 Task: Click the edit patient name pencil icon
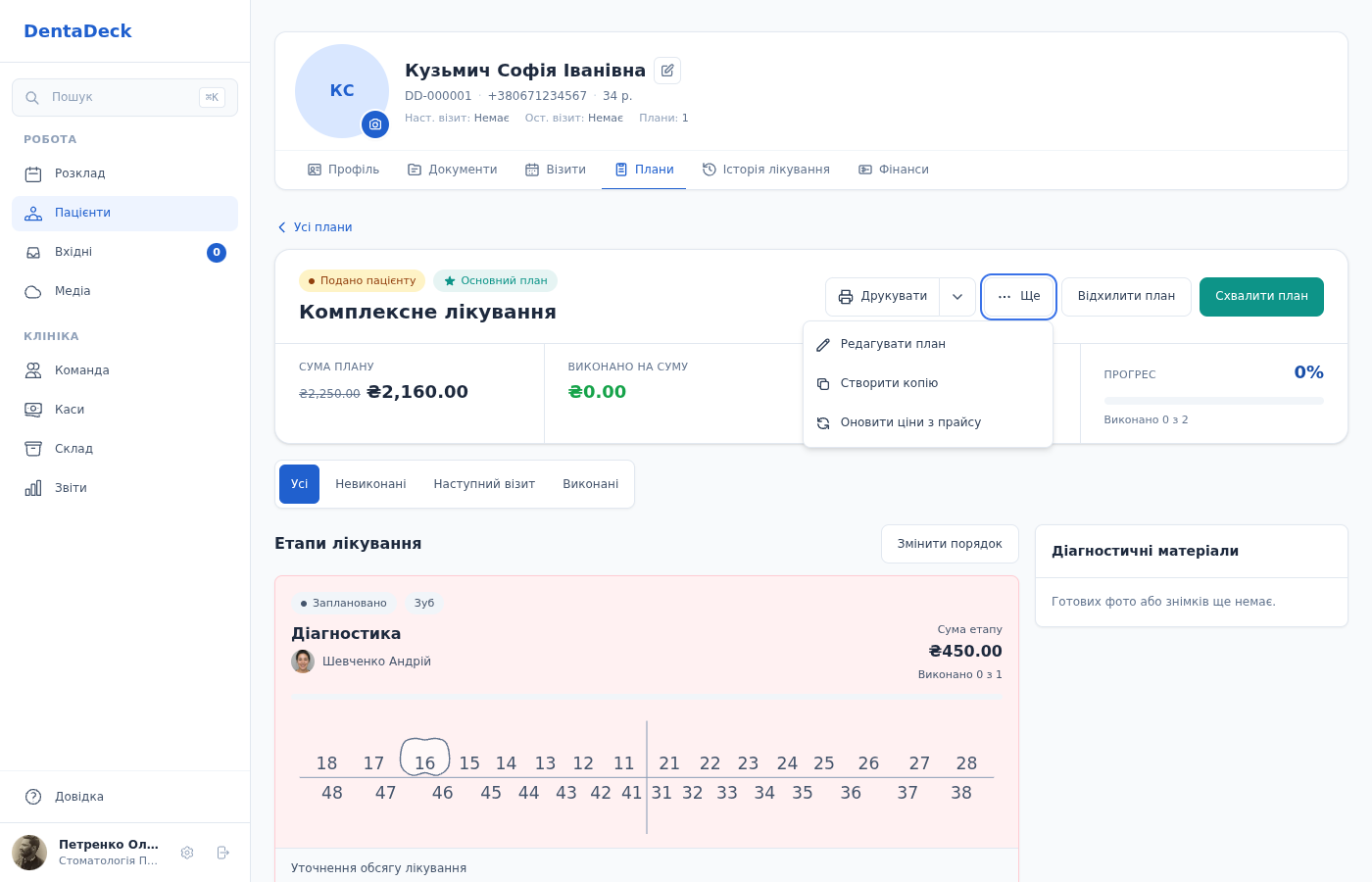[667, 71]
